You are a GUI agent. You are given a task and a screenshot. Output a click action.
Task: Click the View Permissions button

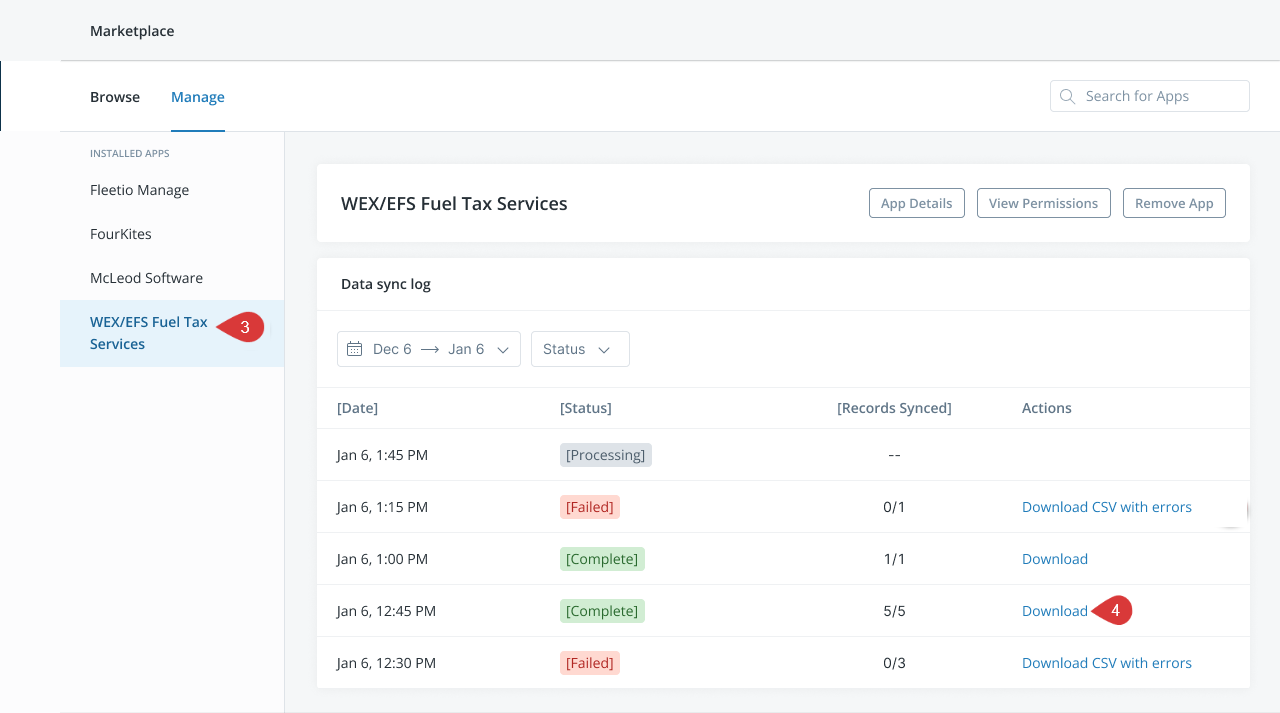1043,203
